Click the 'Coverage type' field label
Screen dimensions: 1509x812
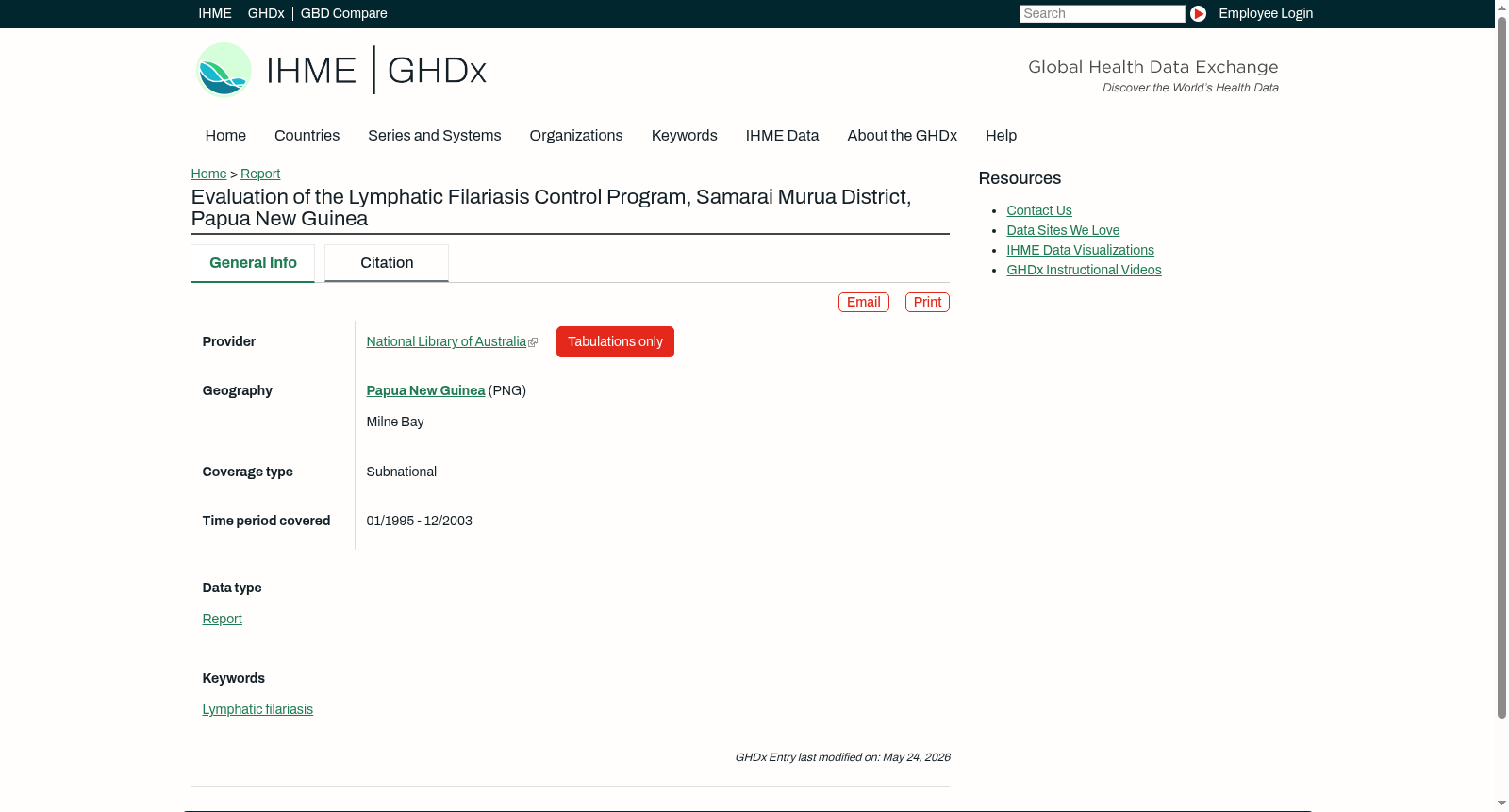click(248, 472)
